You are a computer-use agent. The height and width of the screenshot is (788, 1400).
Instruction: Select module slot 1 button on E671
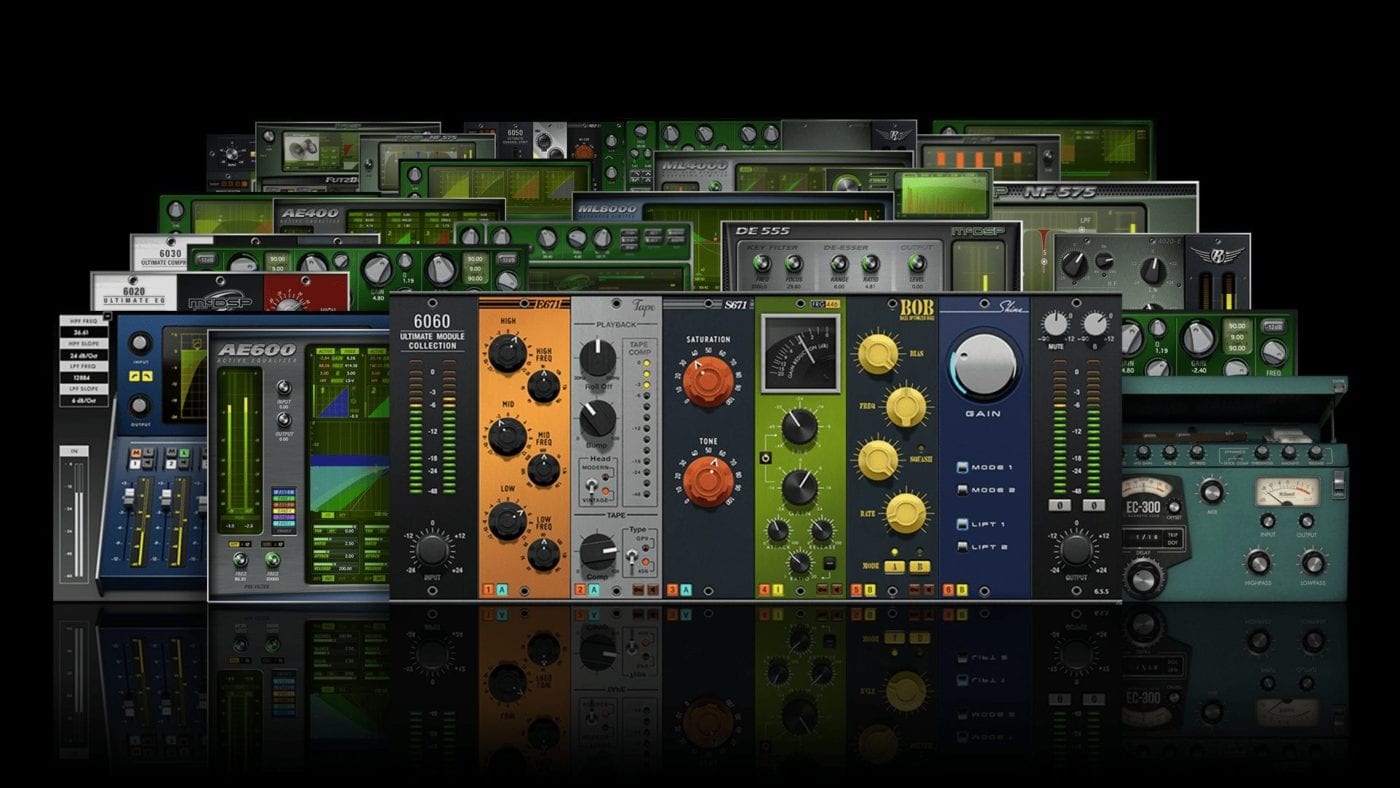(x=488, y=590)
